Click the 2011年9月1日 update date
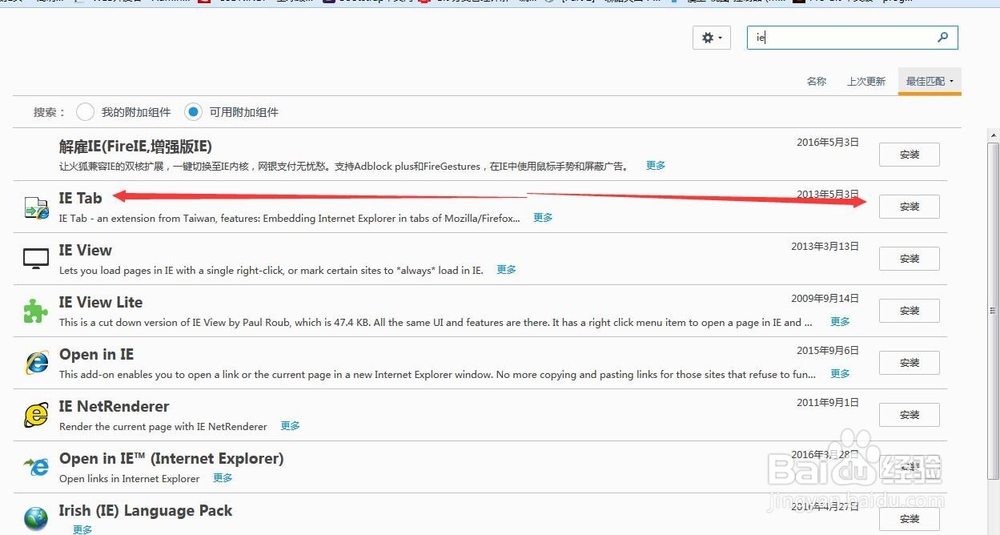 828,402
